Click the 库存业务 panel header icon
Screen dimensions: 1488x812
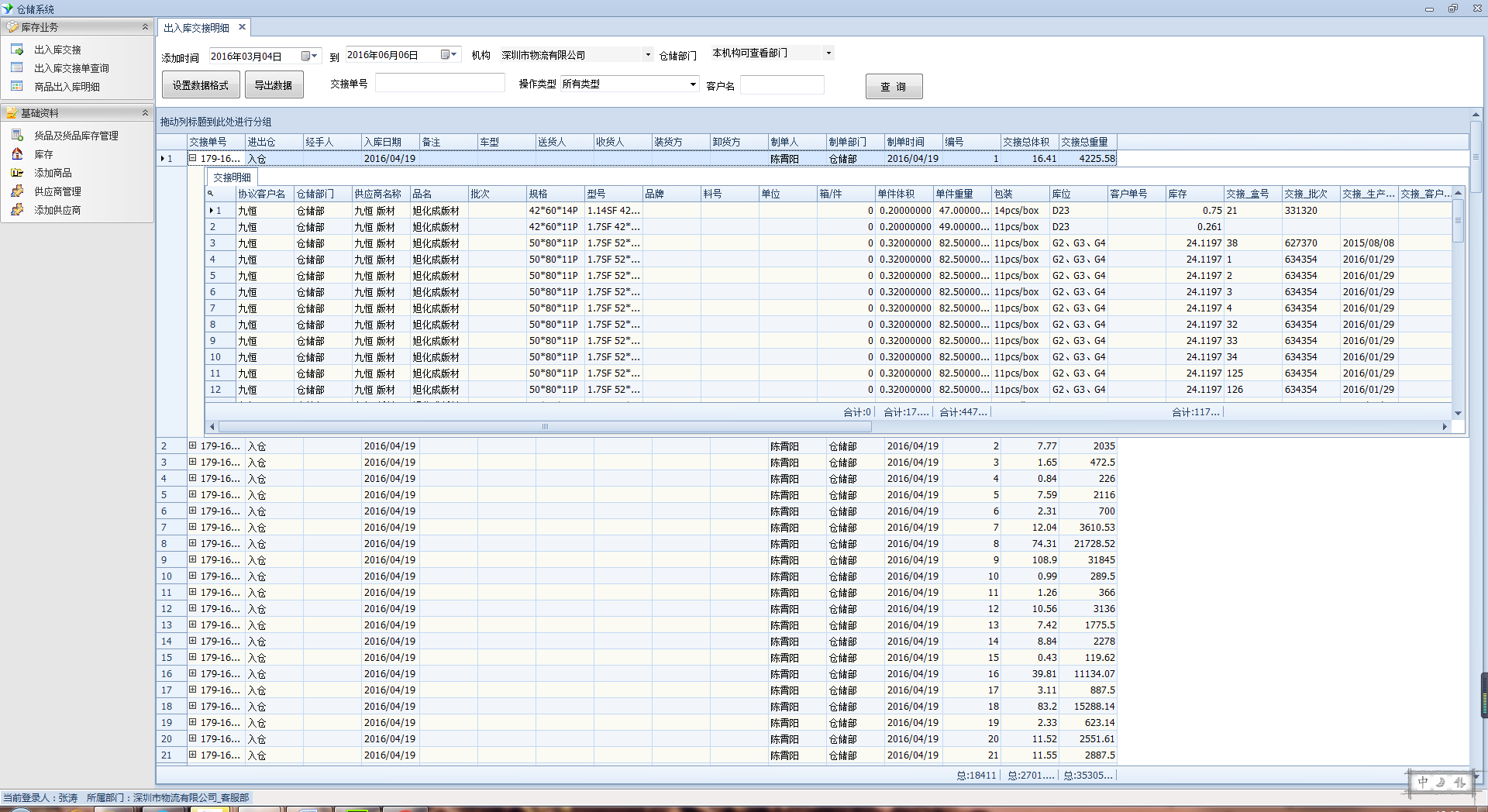pos(12,27)
